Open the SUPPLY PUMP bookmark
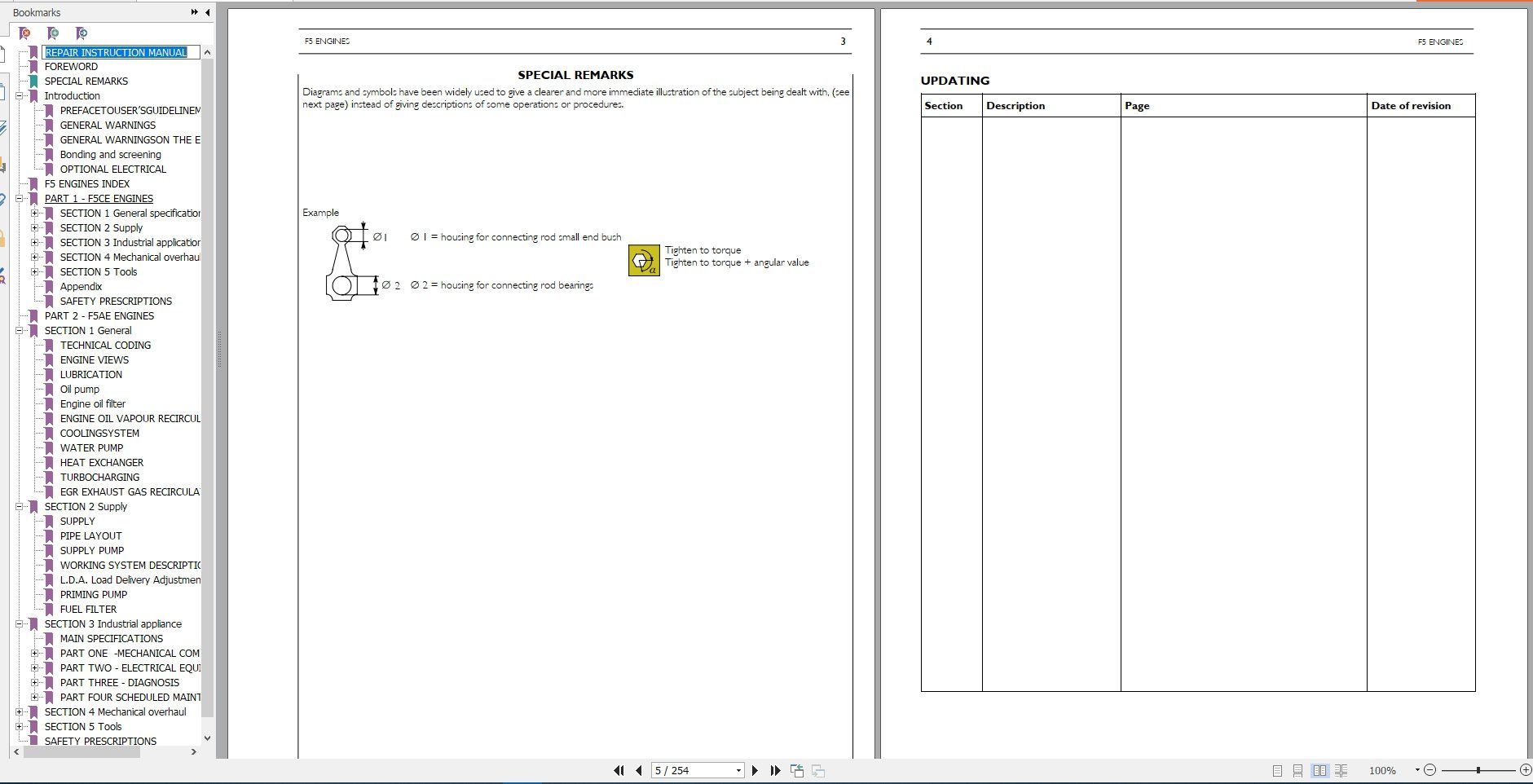1533x784 pixels. pos(91,551)
